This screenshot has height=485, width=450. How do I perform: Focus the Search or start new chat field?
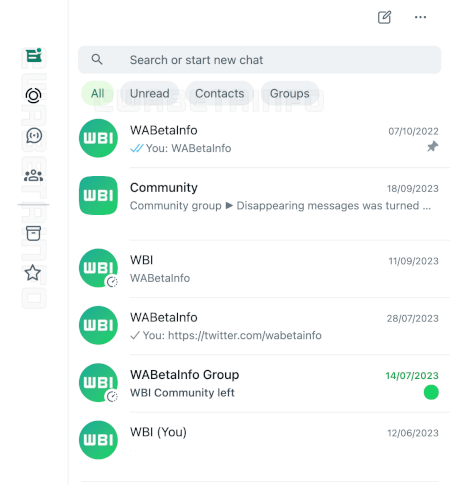coord(259,60)
